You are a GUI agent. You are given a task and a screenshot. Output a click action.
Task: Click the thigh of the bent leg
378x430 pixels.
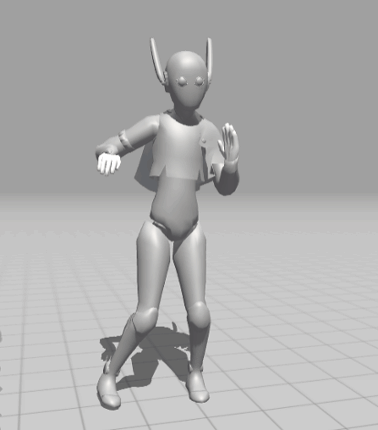tap(152, 267)
